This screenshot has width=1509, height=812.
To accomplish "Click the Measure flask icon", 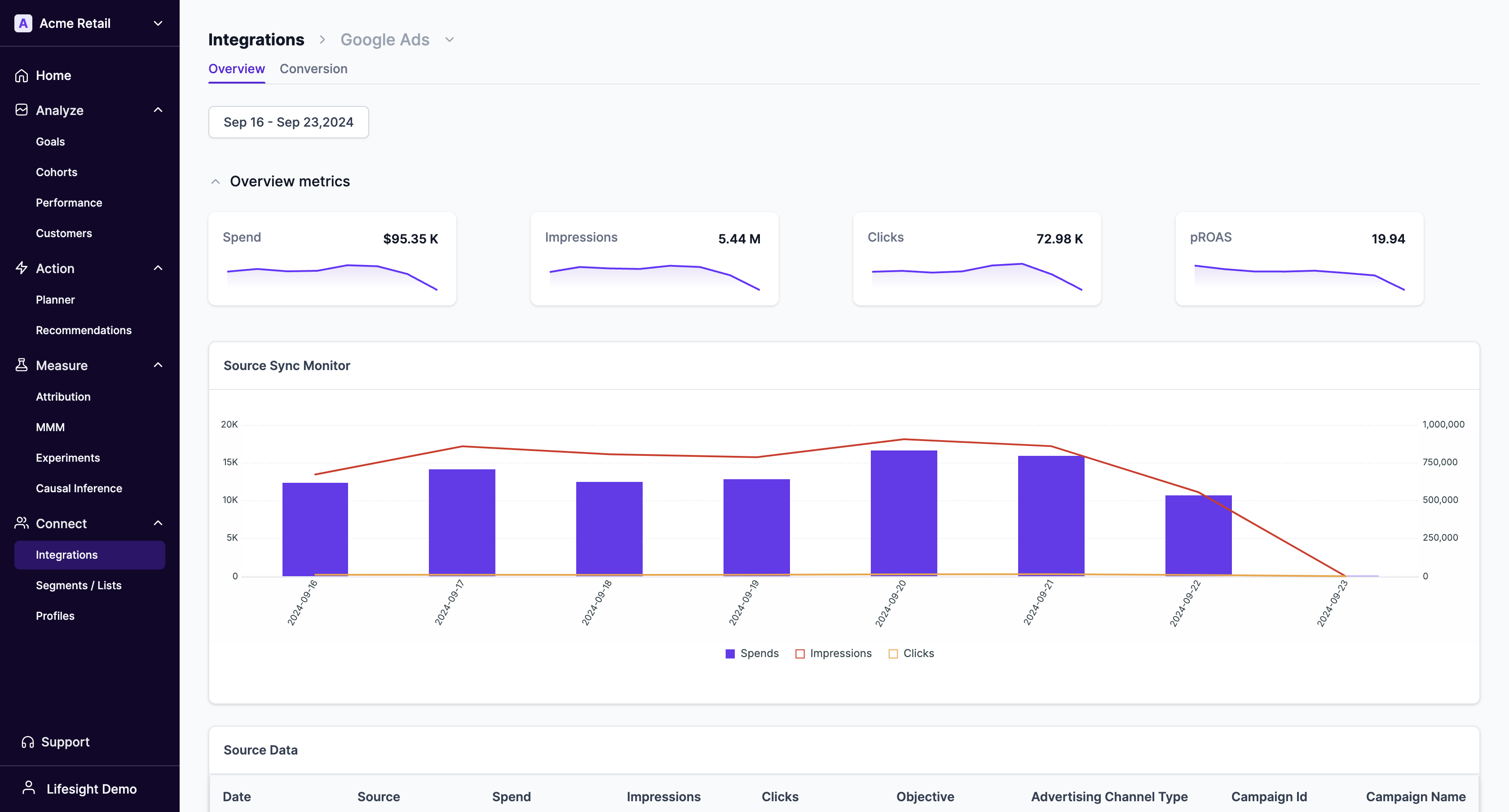I will coord(22,365).
